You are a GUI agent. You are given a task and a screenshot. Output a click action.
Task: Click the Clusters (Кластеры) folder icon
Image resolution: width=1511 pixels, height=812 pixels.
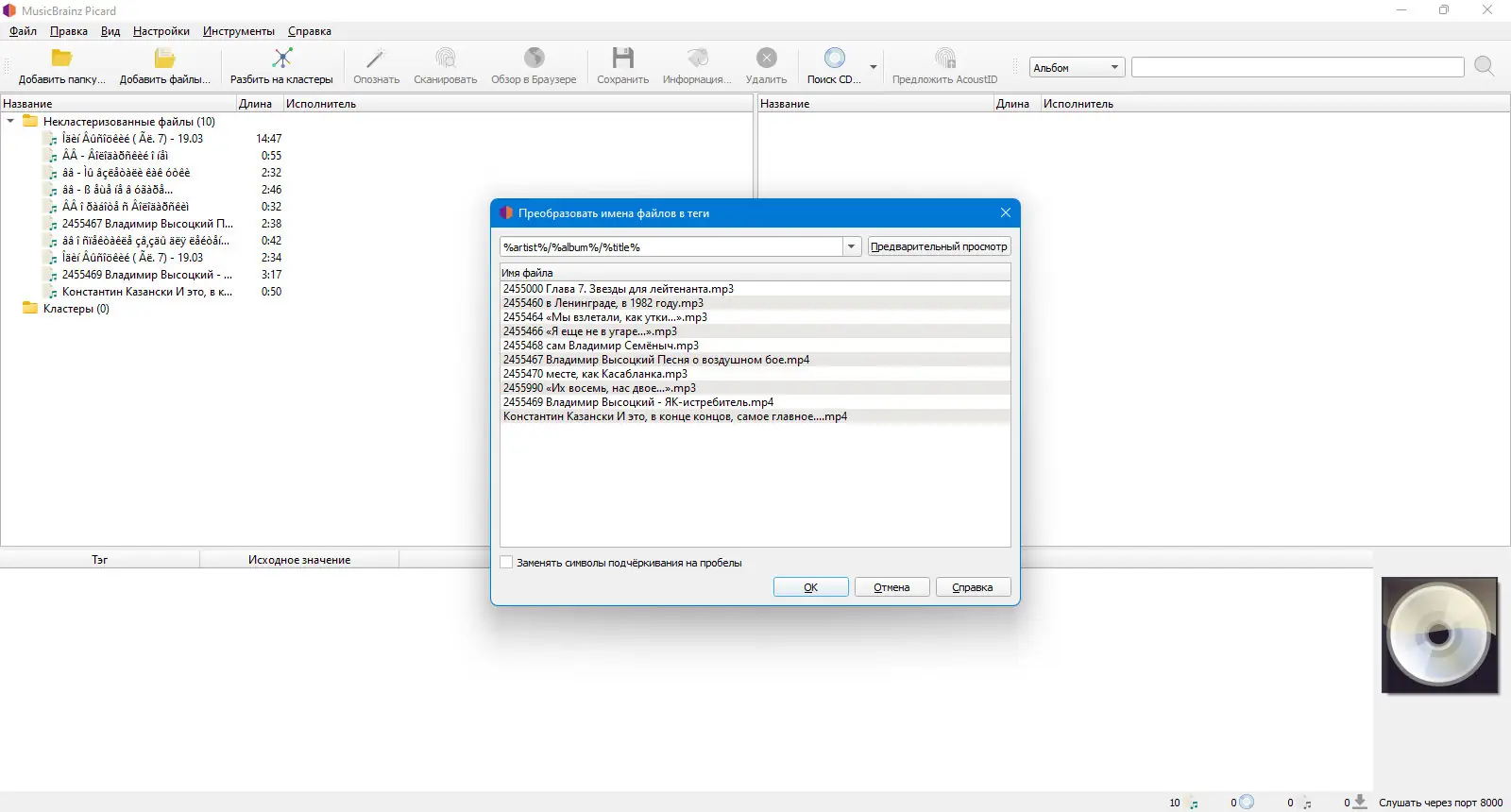[30, 309]
